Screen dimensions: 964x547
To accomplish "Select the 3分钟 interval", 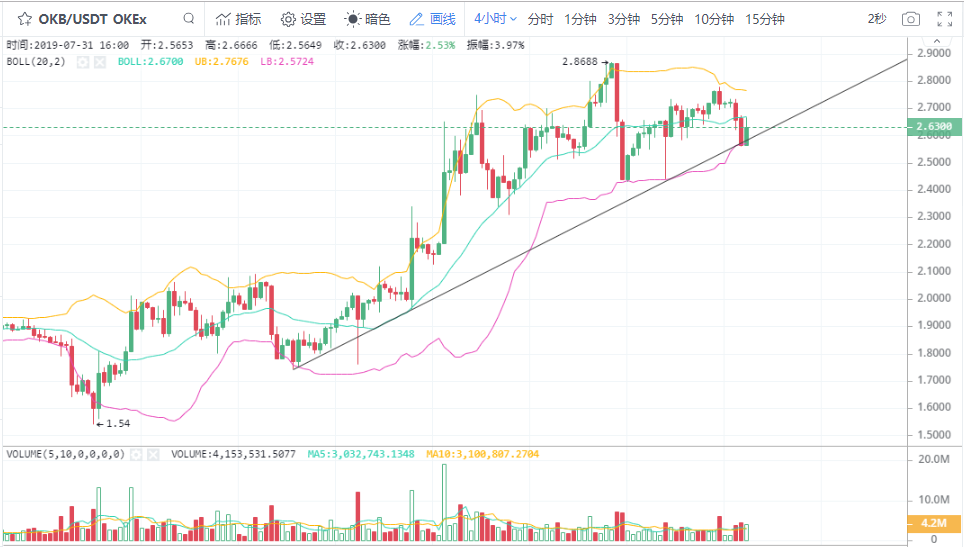I will [624, 19].
